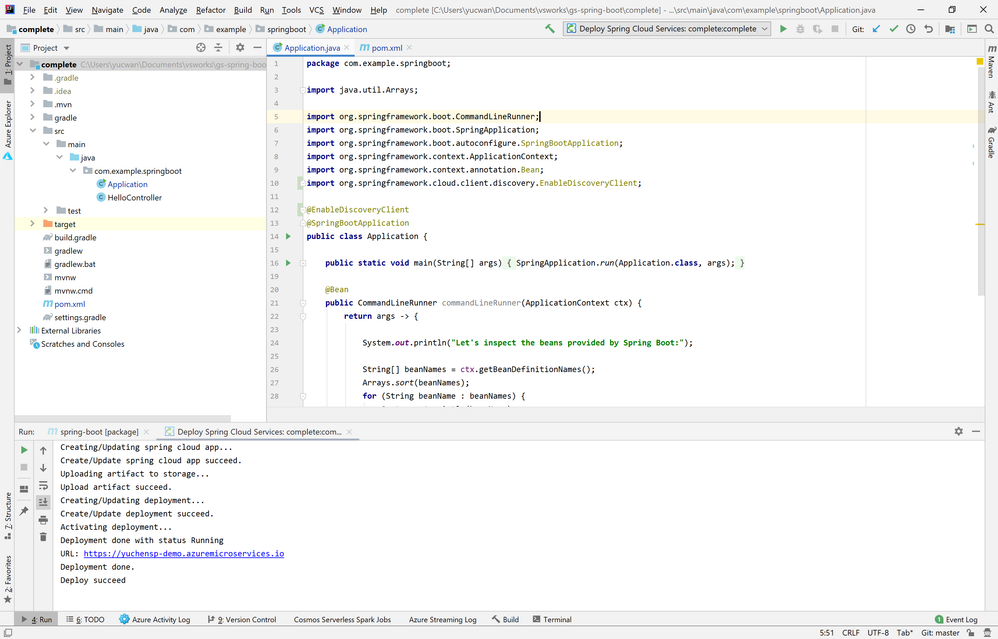Screen dimensions: 998x639
Task: Open Search Everywhere magnifier
Action: [x=989, y=29]
